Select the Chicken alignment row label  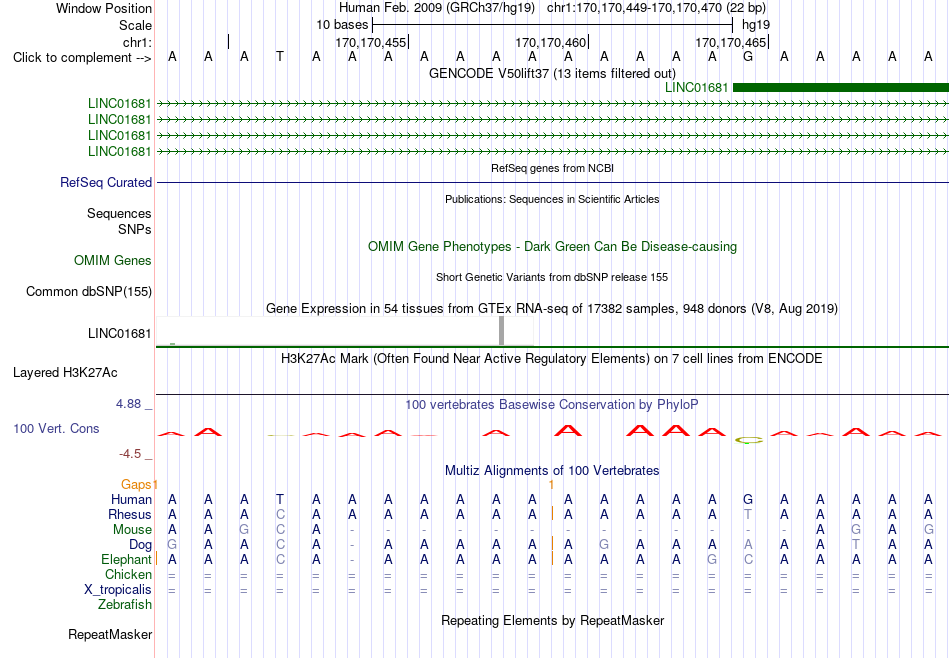coord(128,574)
